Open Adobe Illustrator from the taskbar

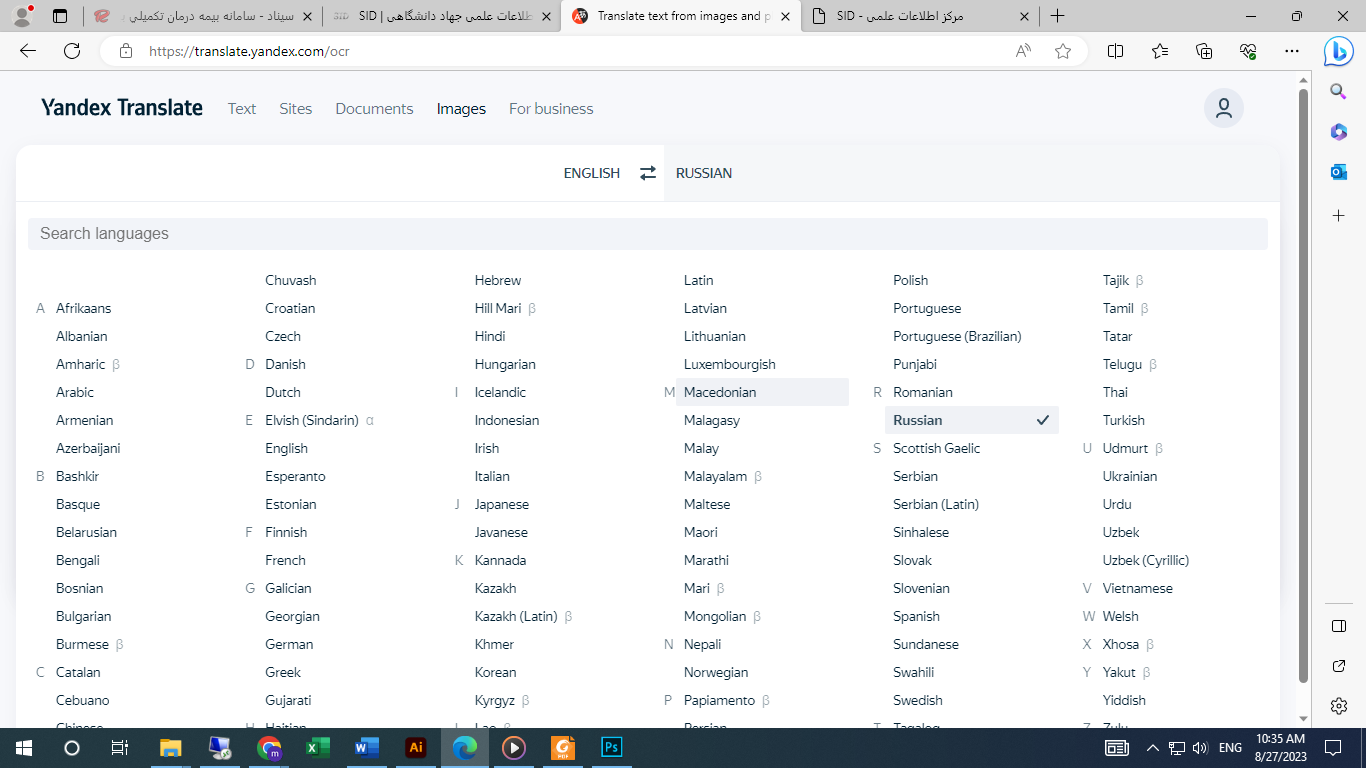pos(416,747)
